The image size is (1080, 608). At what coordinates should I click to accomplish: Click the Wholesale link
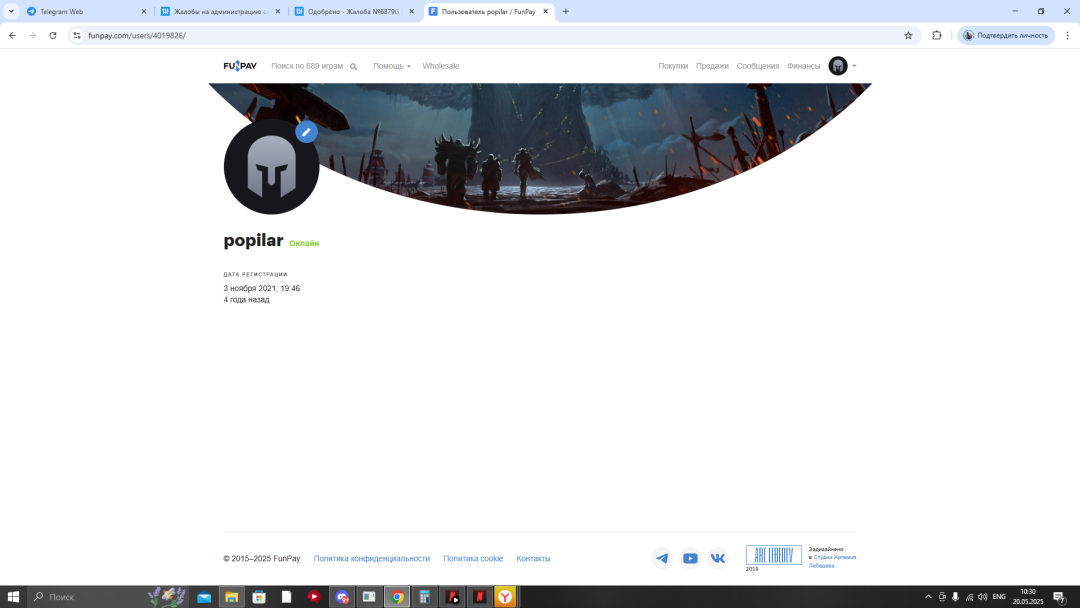[441, 66]
